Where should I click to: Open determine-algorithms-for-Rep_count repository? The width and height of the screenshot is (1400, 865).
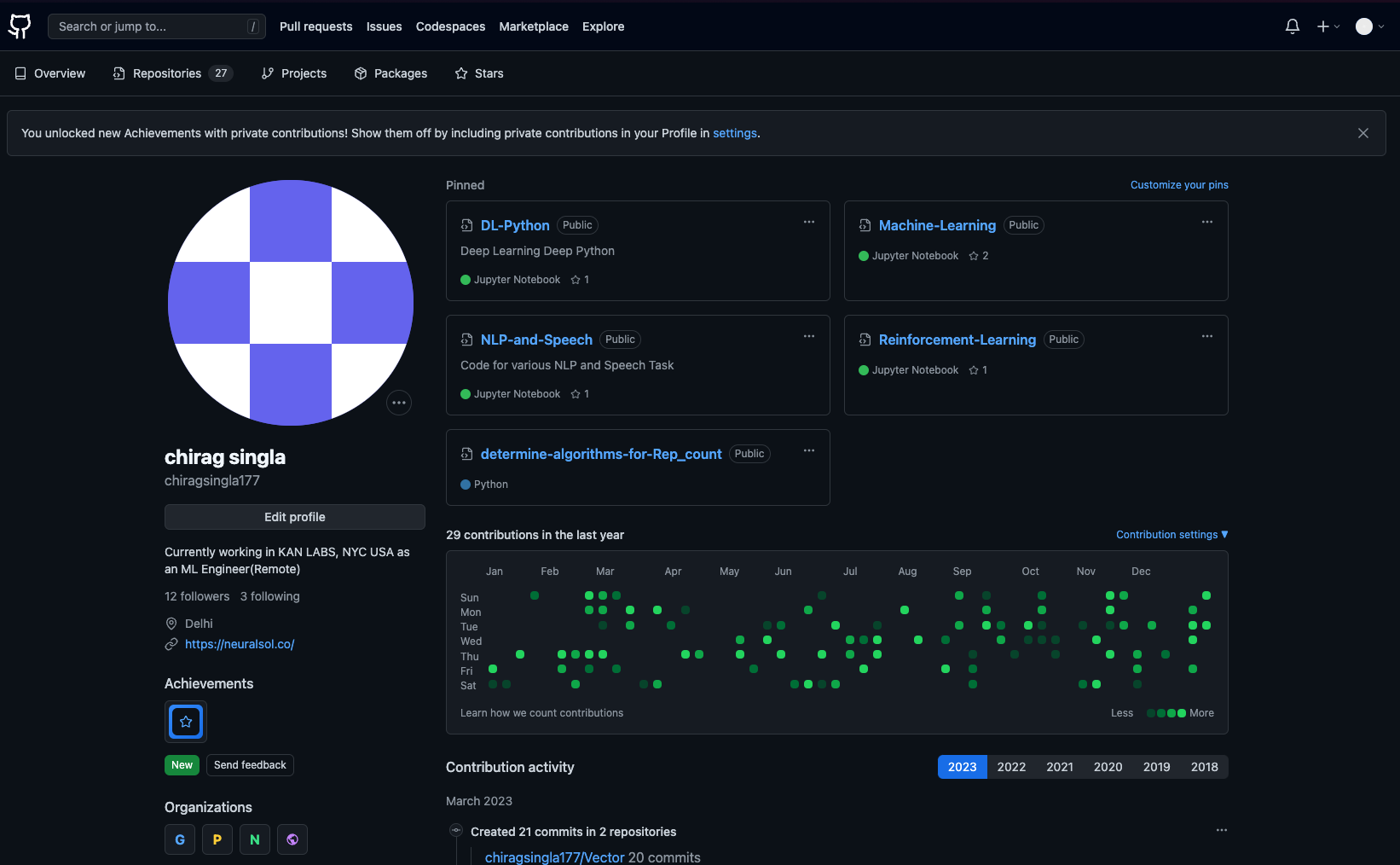pos(601,454)
